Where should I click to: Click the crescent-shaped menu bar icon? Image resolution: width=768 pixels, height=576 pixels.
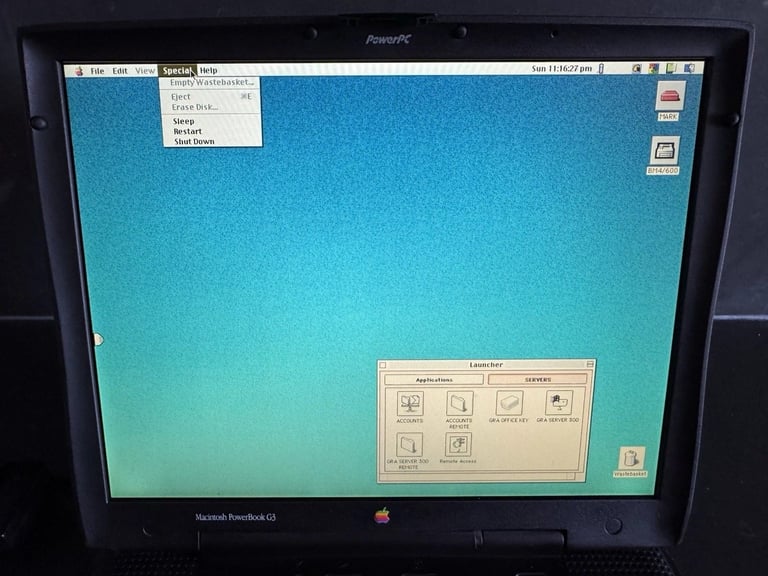636,69
